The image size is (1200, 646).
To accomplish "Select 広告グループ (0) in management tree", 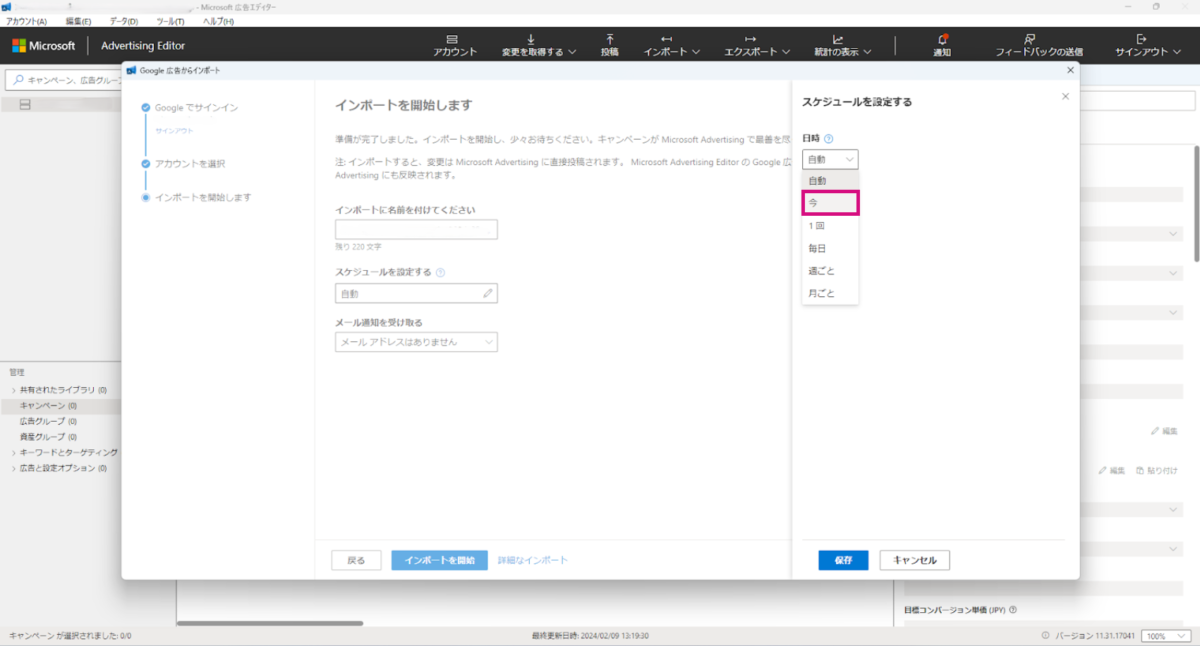I will click(x=48, y=421).
